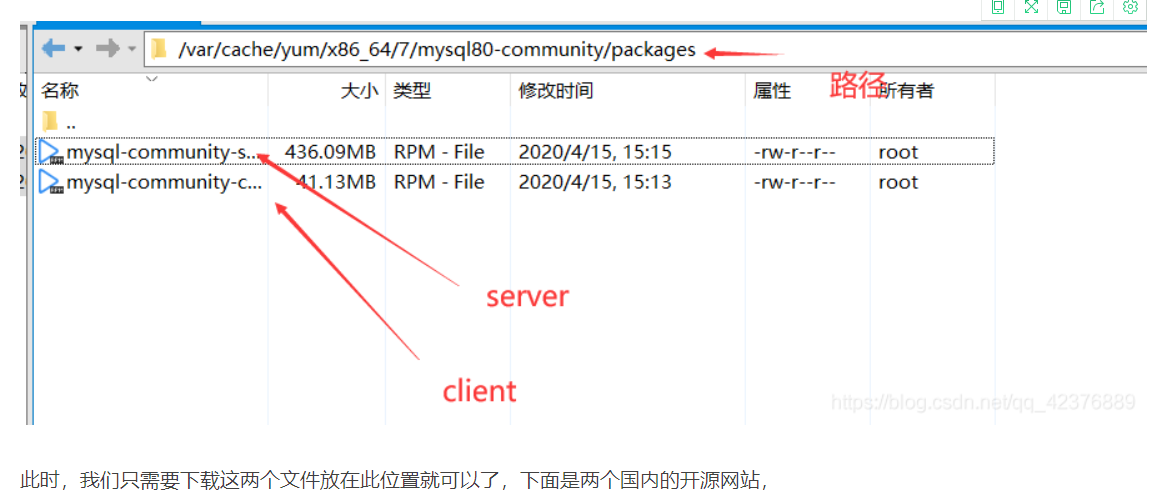
Task: Sort by the 大小 column header
Action: pyautogui.click(x=360, y=91)
